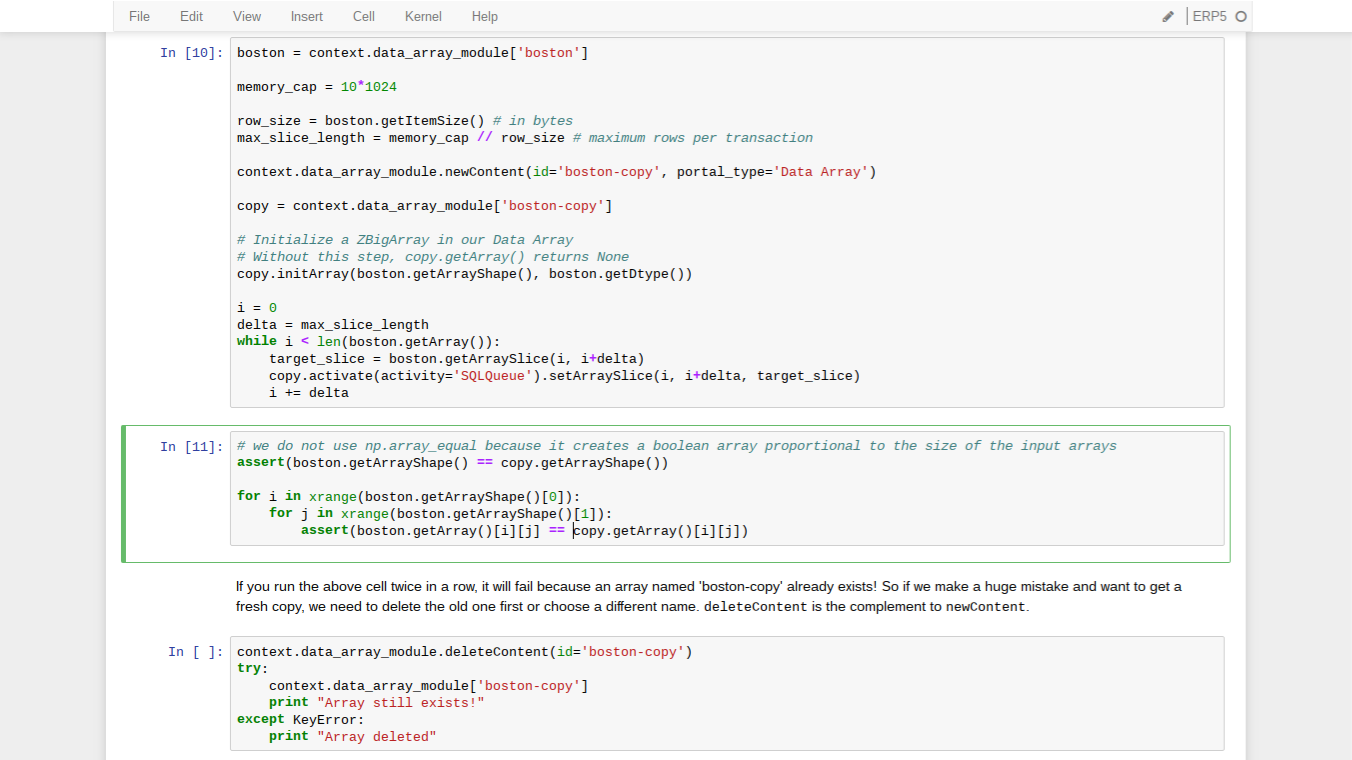Click the 'except KeyError:' line
The width and height of the screenshot is (1352, 760).
(x=301, y=720)
